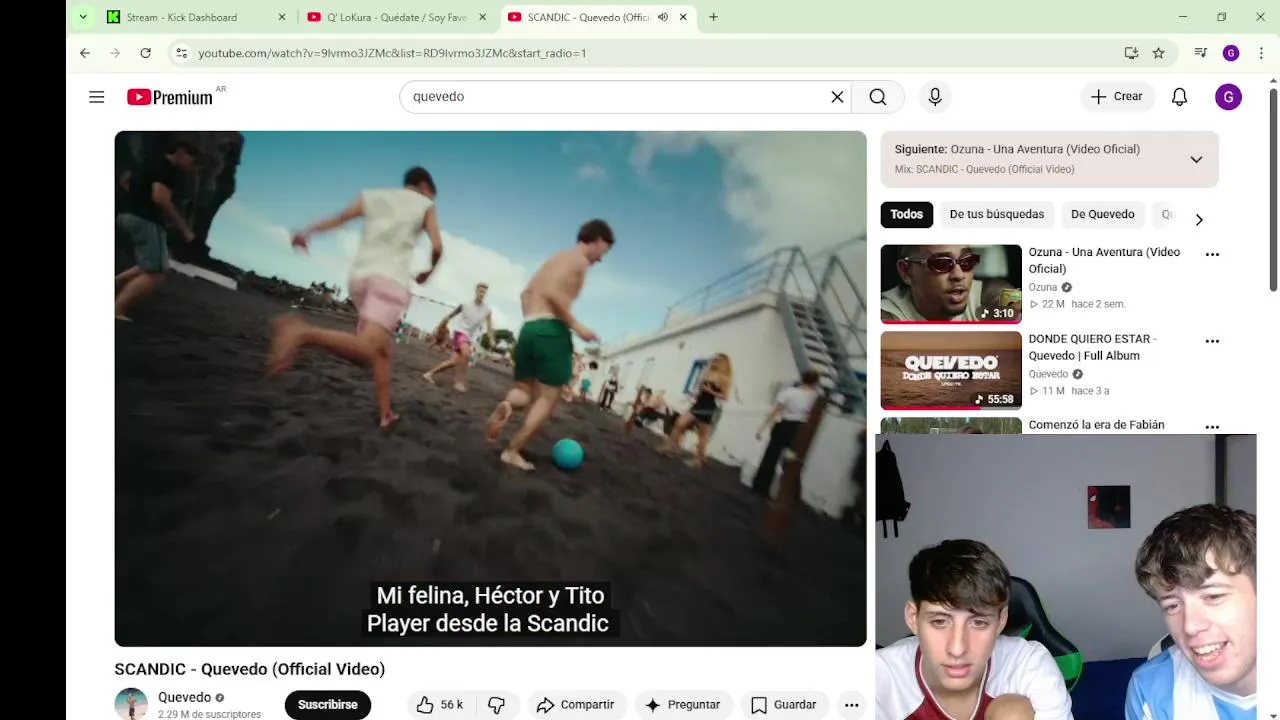This screenshot has width=1280, height=720.
Task: Open Chrome profile avatar
Action: click(x=1231, y=53)
